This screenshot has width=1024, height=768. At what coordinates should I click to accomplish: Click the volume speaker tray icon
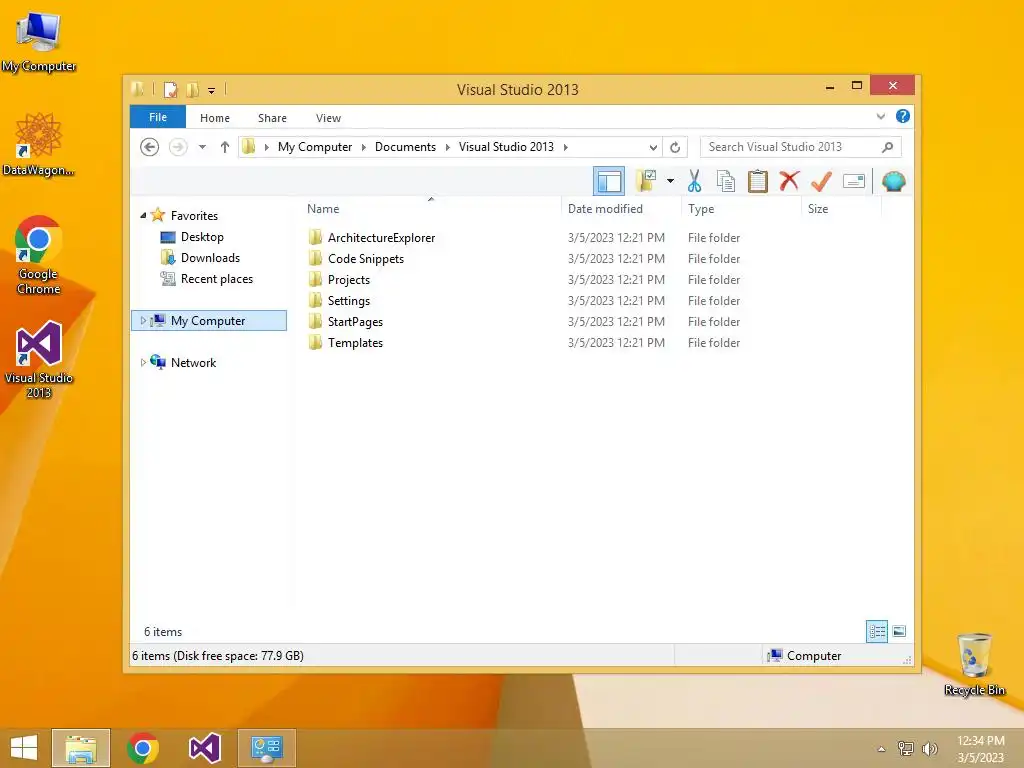(929, 748)
